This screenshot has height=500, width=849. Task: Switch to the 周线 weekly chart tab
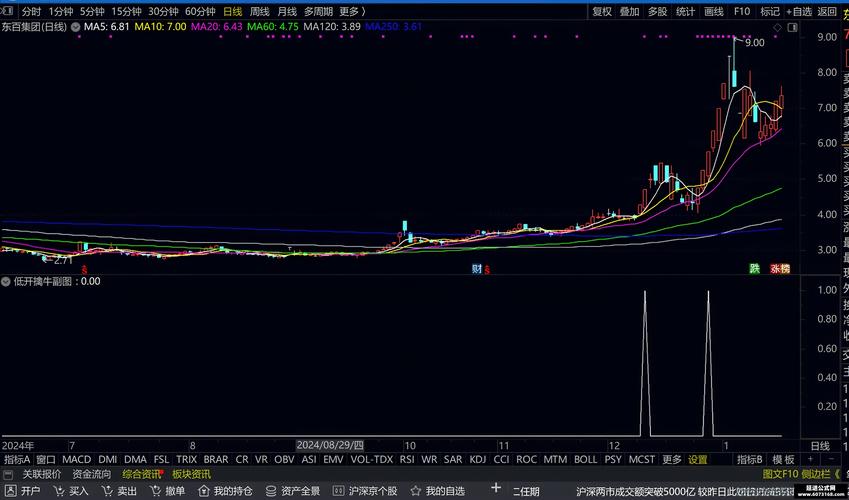pos(259,12)
